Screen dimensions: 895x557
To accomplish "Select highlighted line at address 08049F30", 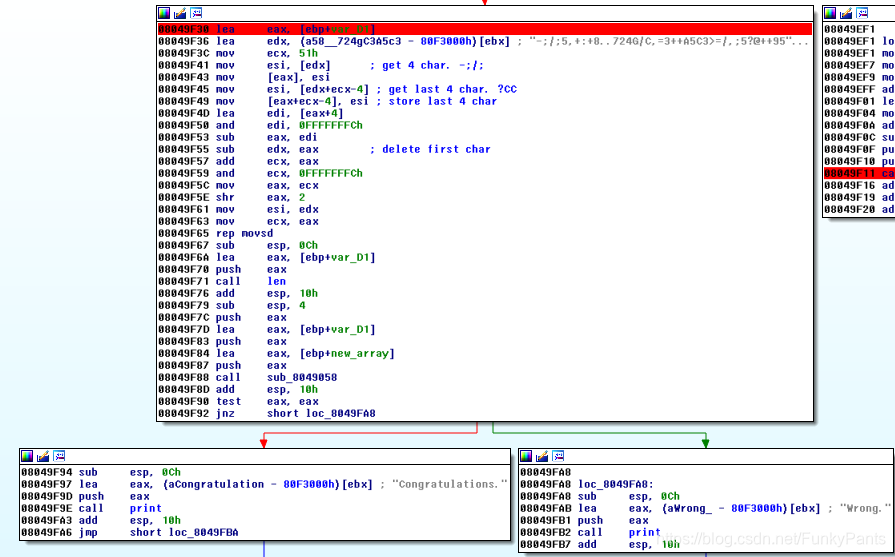I will click(x=485, y=29).
